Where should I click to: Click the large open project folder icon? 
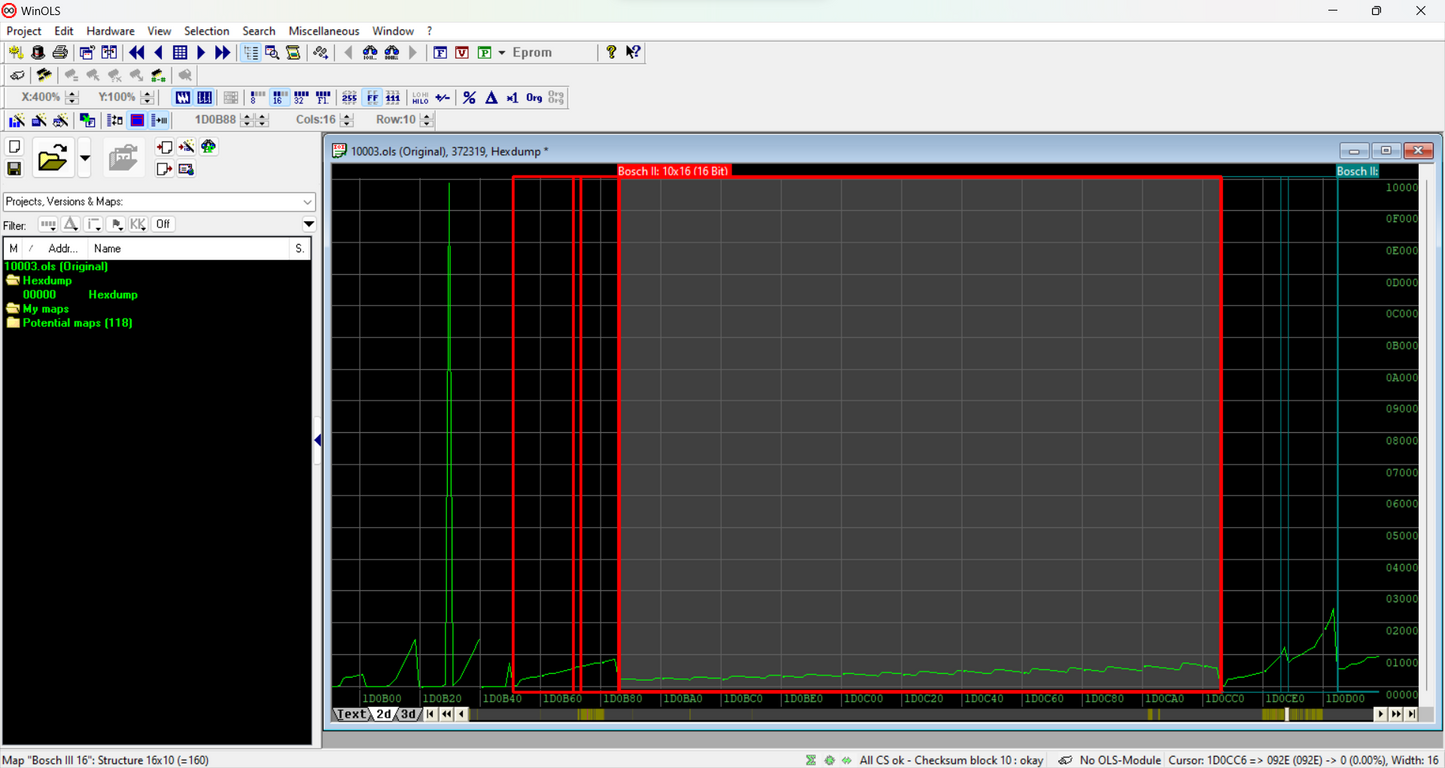coord(52,158)
